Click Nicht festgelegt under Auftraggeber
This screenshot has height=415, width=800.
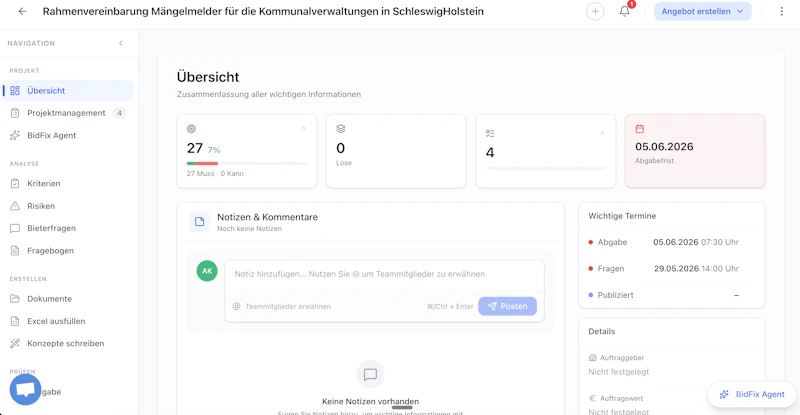tap(618, 372)
